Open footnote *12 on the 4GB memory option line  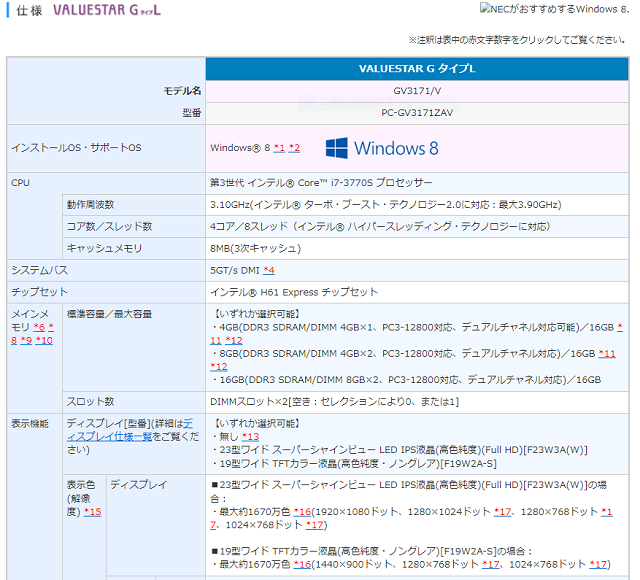[234, 340]
